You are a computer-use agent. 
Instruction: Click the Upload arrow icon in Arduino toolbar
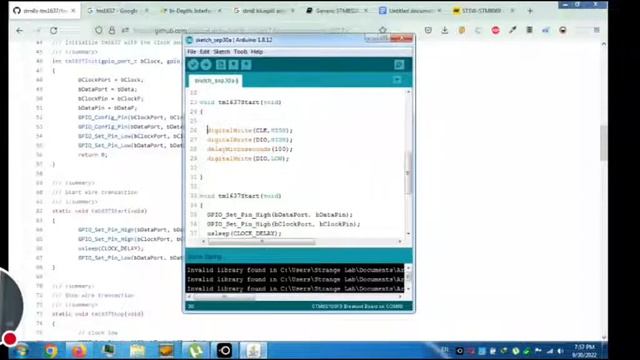tap(206, 64)
